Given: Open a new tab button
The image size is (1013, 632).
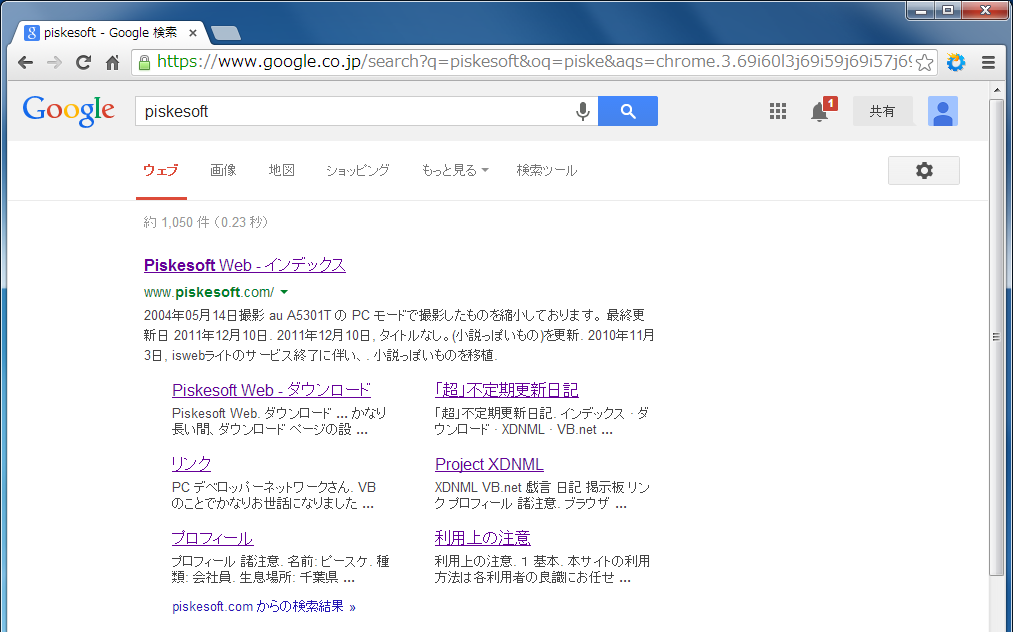Looking at the screenshot, I should pyautogui.click(x=225, y=32).
